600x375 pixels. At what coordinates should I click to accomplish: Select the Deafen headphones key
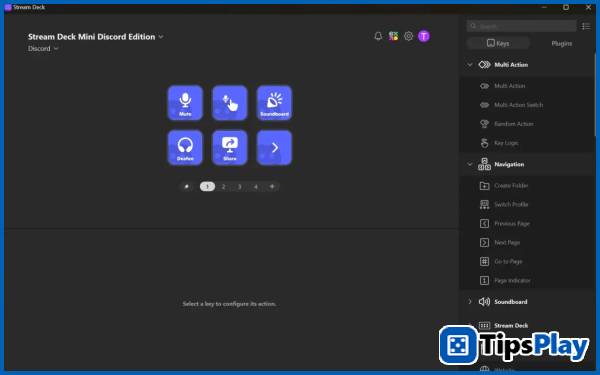(x=185, y=148)
